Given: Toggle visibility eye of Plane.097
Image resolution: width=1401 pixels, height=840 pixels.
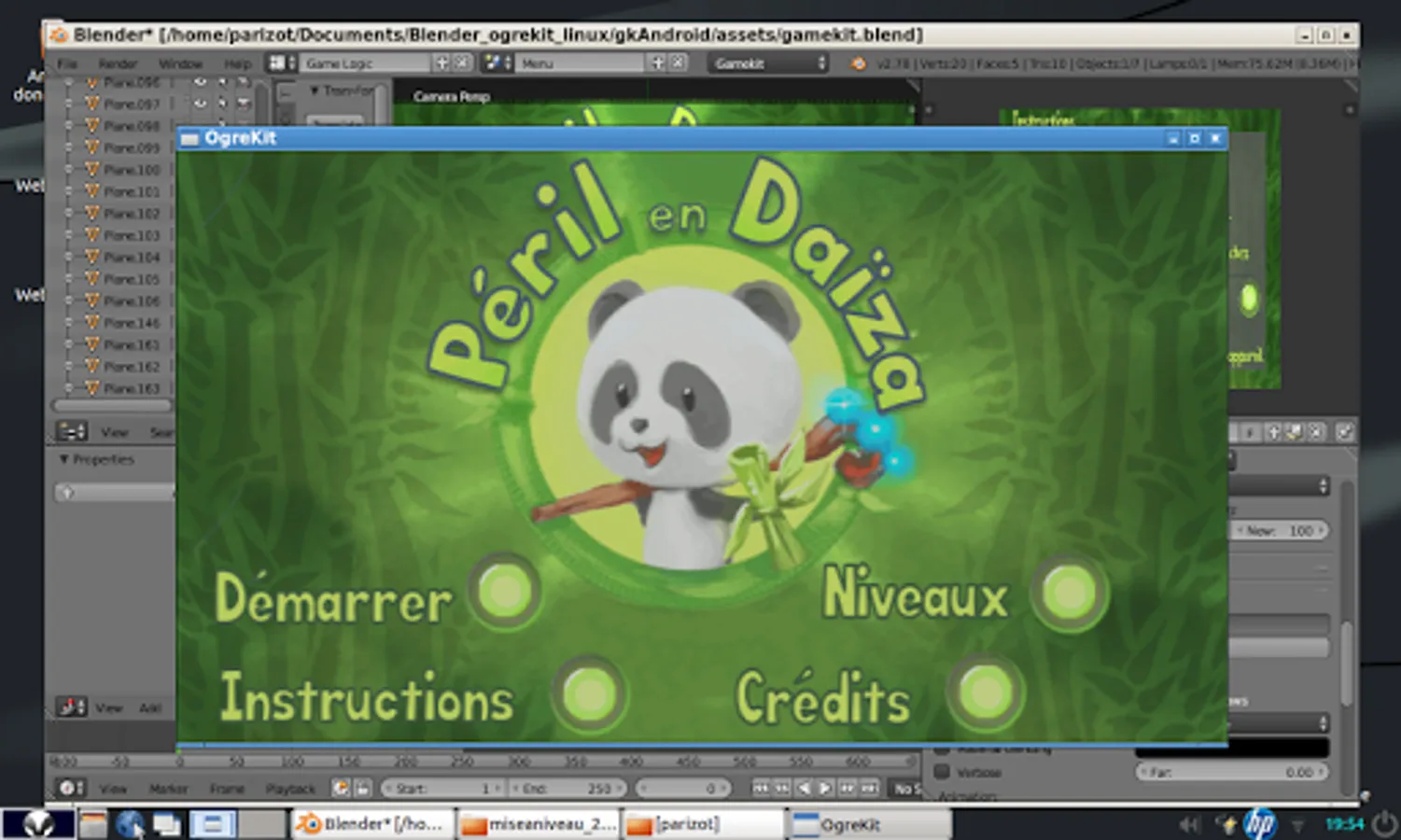Looking at the screenshot, I should (x=200, y=104).
